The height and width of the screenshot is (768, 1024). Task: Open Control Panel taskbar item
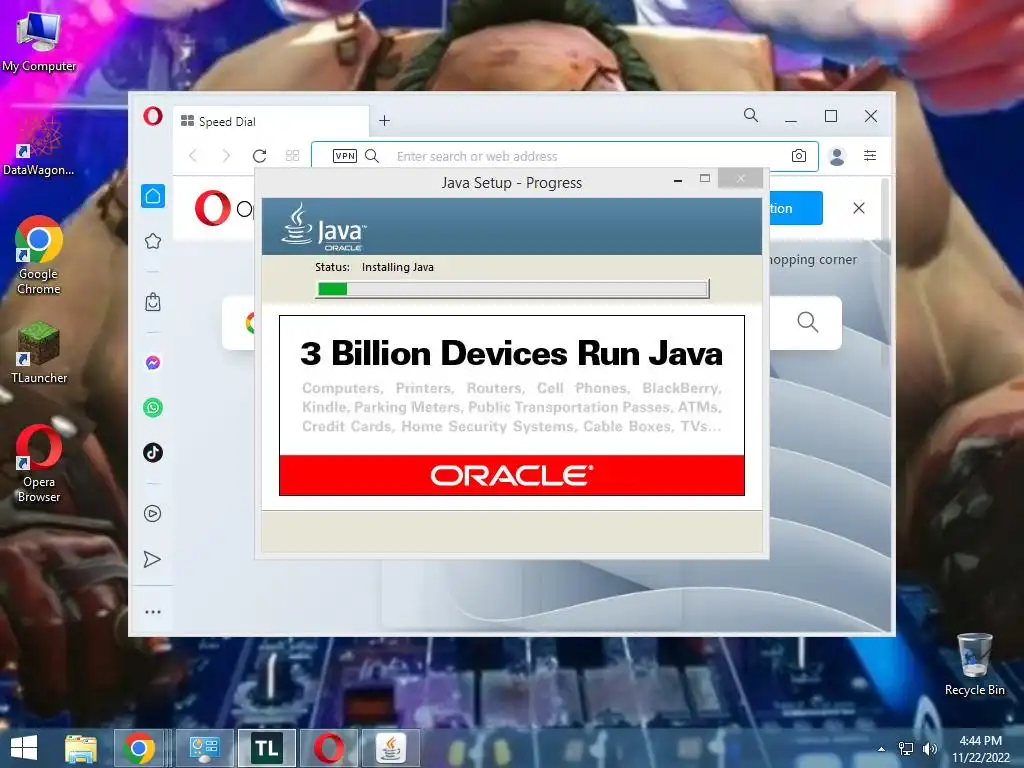click(205, 748)
